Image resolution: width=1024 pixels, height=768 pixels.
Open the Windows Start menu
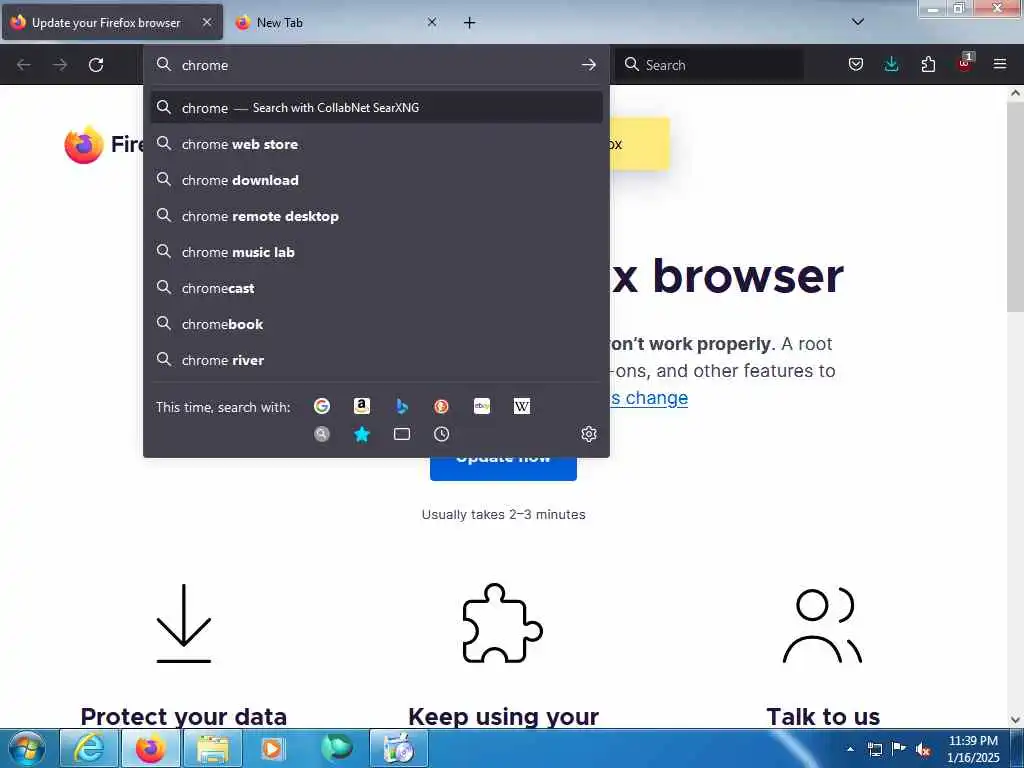click(27, 748)
